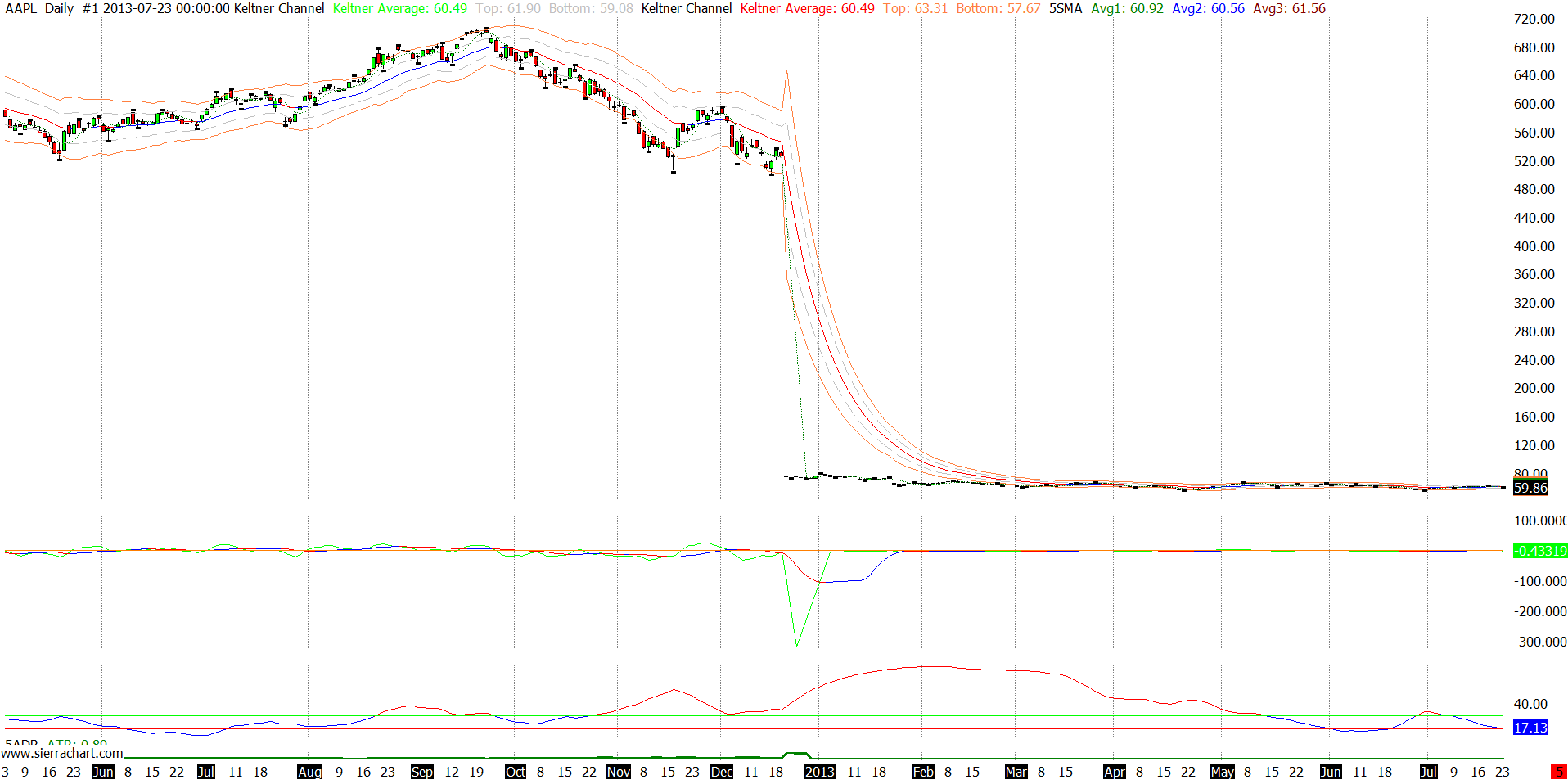
Task: Click the 59.86 last price marker
Action: point(1530,488)
